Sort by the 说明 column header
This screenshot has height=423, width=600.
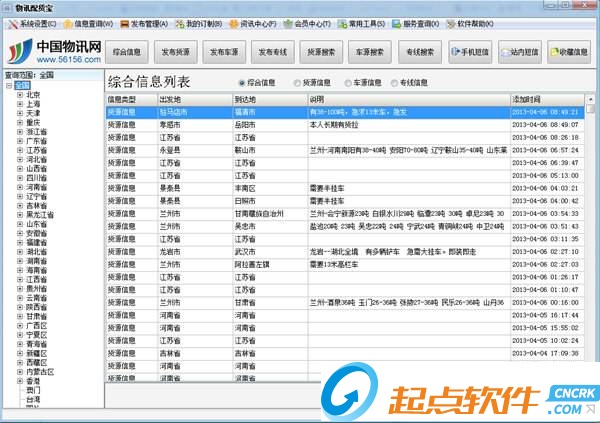pyautogui.click(x=409, y=100)
